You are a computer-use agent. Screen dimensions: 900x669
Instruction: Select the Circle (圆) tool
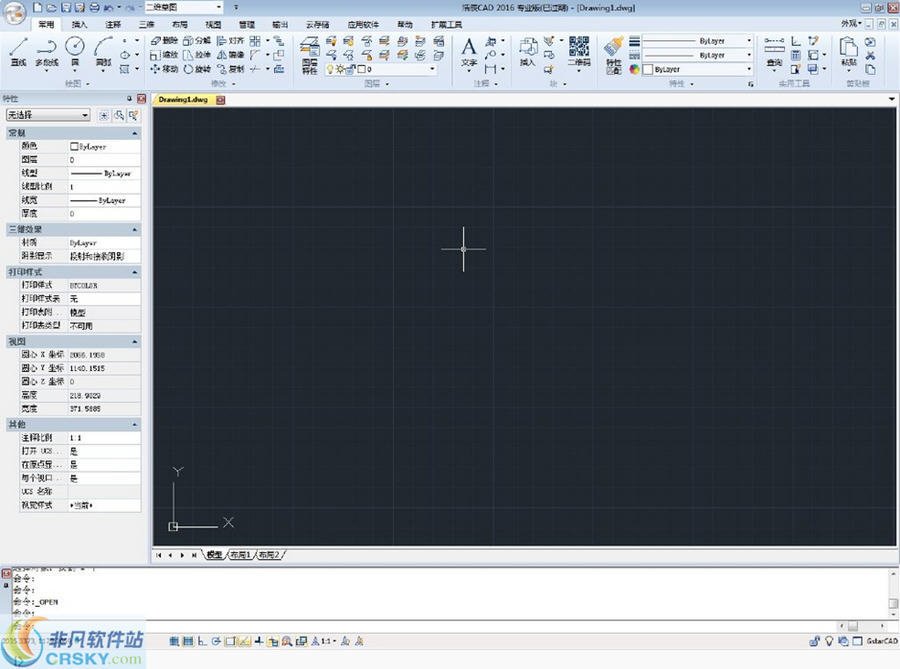click(75, 52)
